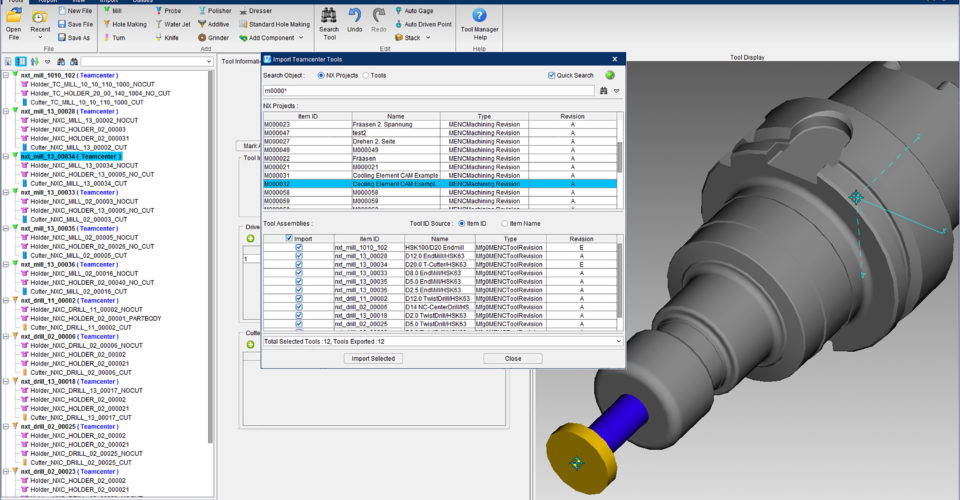Open the tree search combo box dropdown
This screenshot has height=500, width=960.
(x=208, y=62)
